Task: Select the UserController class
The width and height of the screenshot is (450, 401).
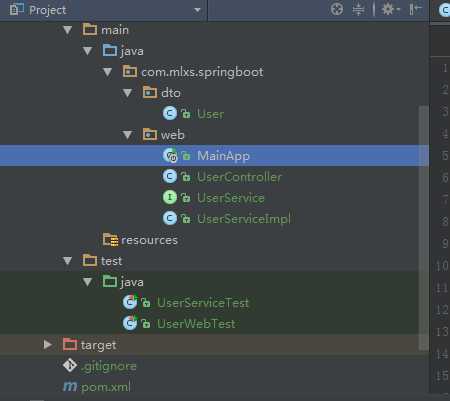Action: pyautogui.click(x=239, y=177)
